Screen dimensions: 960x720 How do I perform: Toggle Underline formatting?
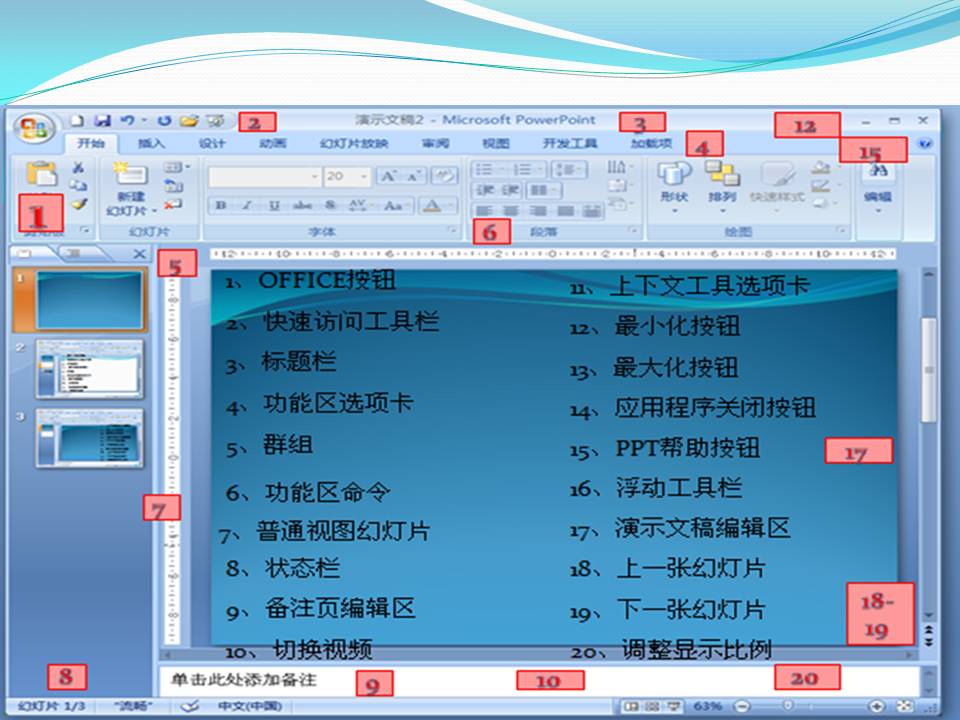click(x=274, y=205)
